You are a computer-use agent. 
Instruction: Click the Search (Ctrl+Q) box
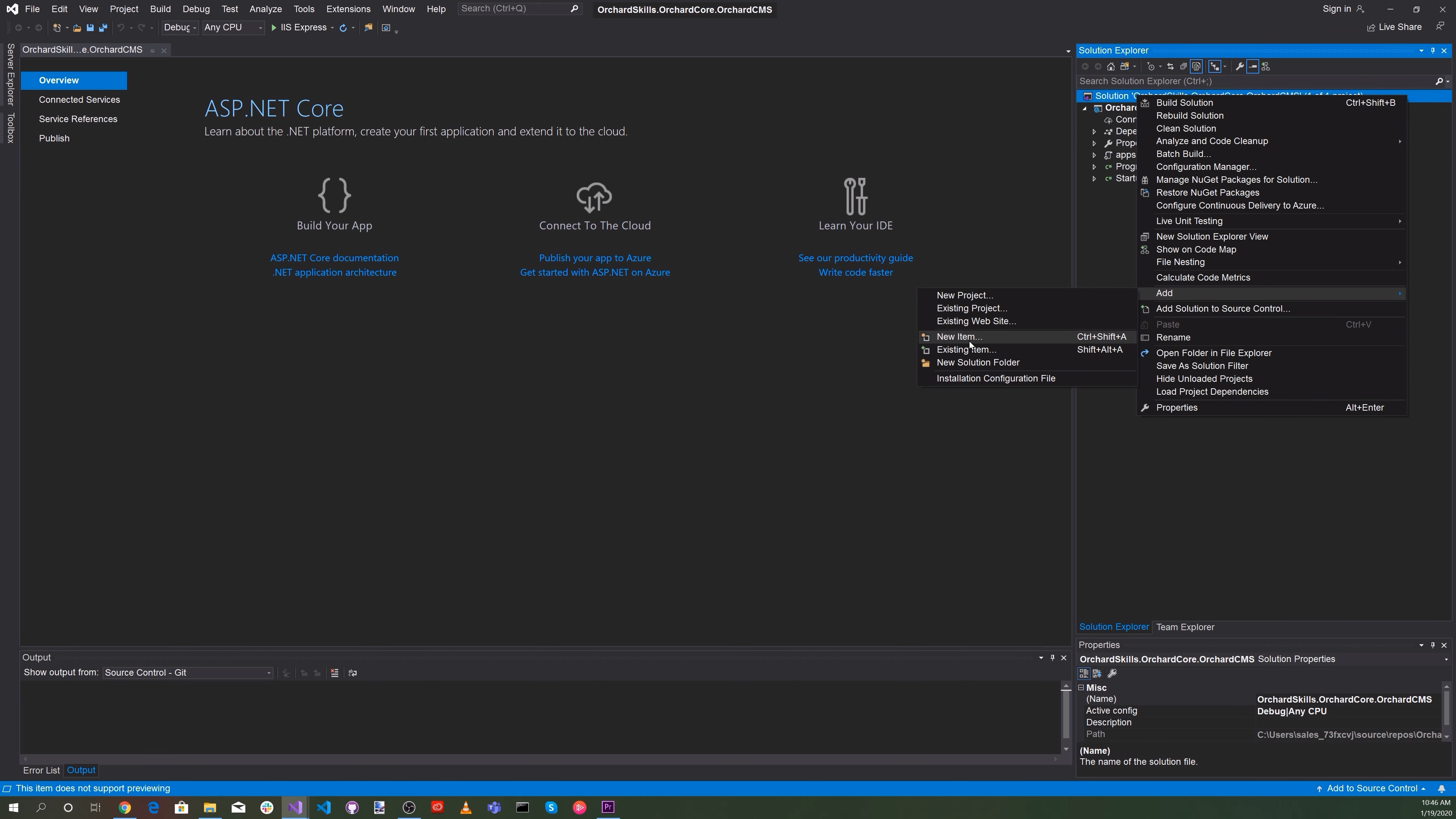[519, 8]
